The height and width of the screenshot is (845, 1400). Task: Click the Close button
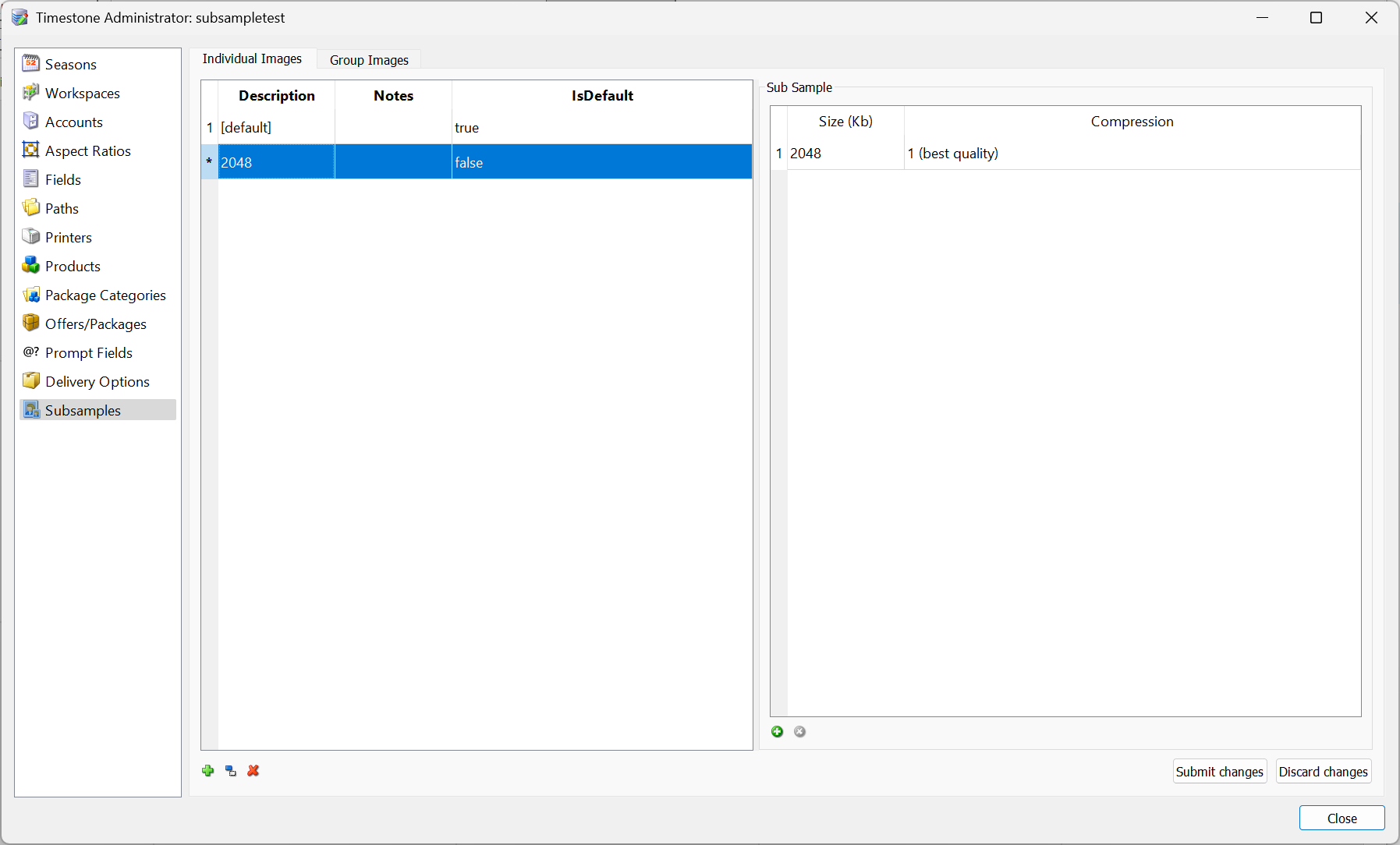coord(1342,818)
